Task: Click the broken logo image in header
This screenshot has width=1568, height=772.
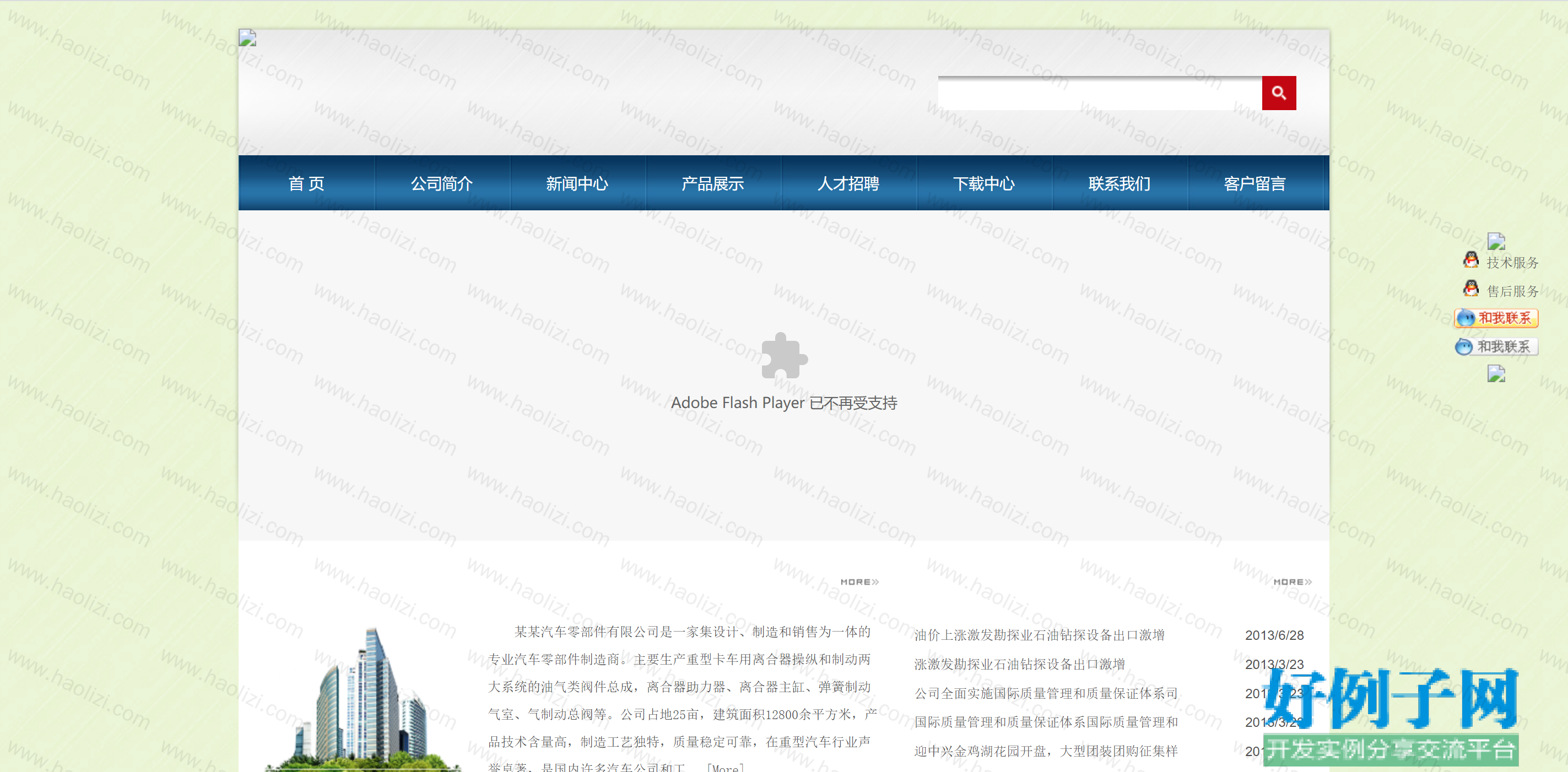Action: pos(247,37)
